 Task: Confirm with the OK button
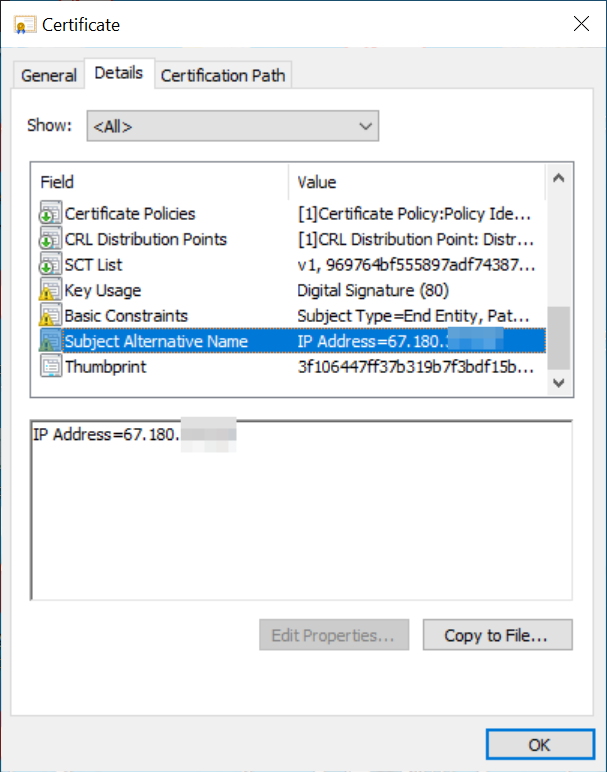[539, 744]
